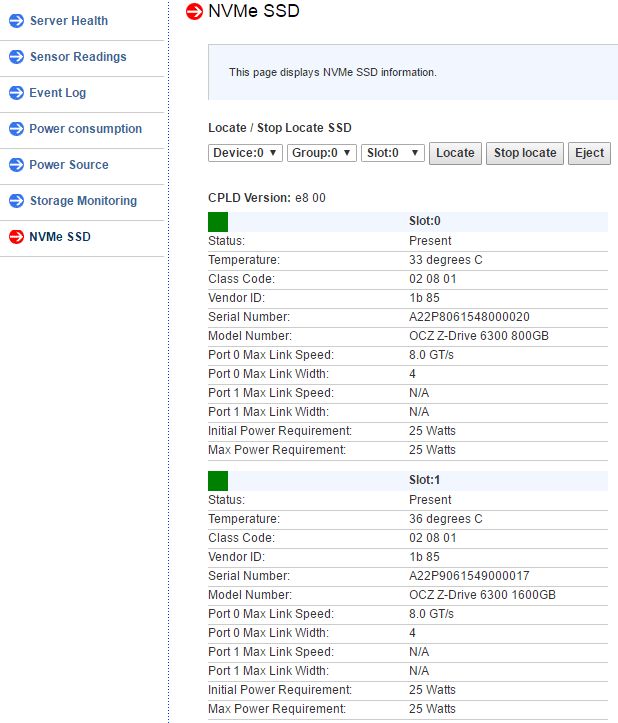Click the arrow icon next to Storage Monitoring
The height and width of the screenshot is (723, 618).
tap(17, 201)
